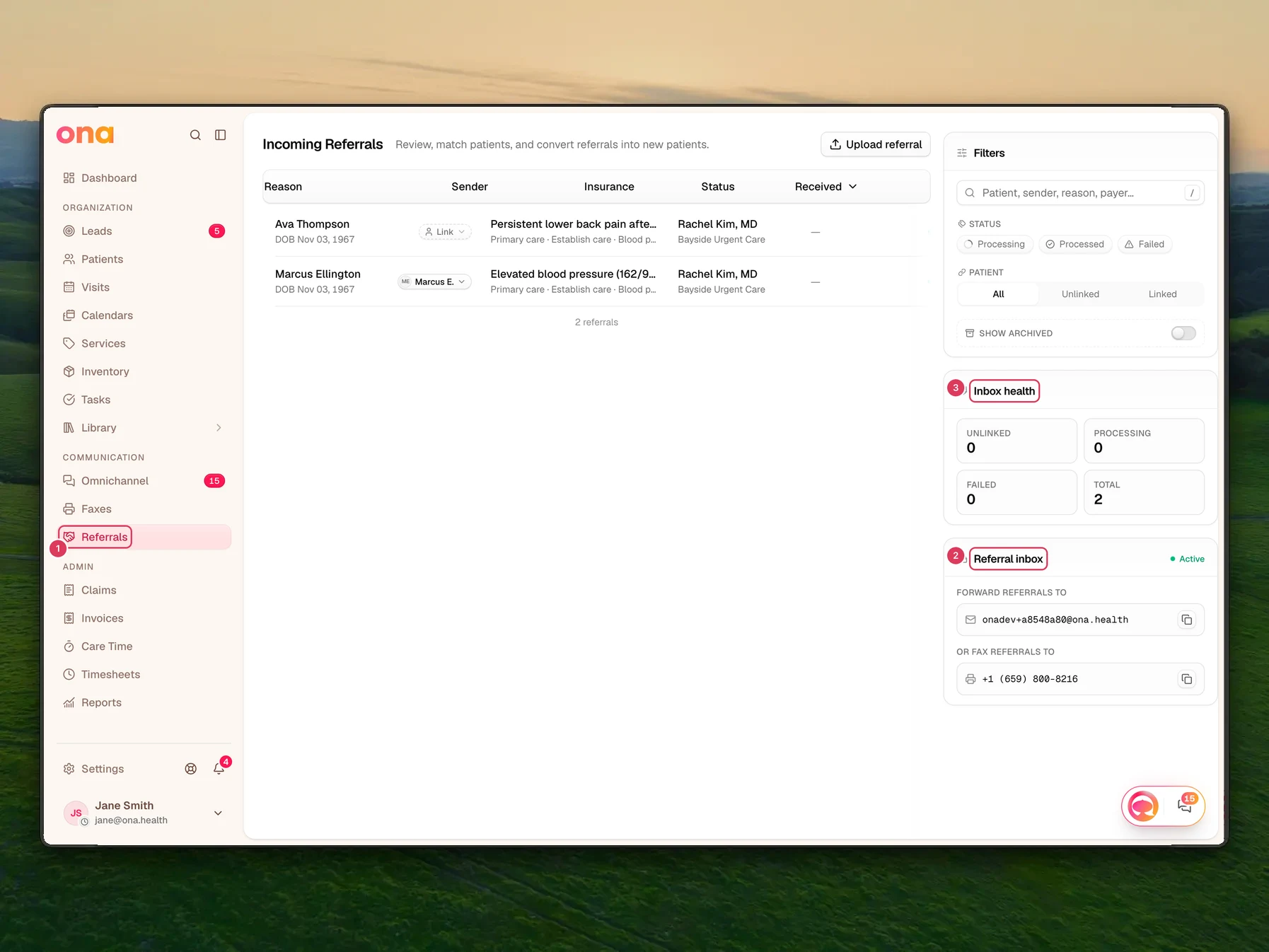Click the Upload referral button

pyautogui.click(x=875, y=144)
